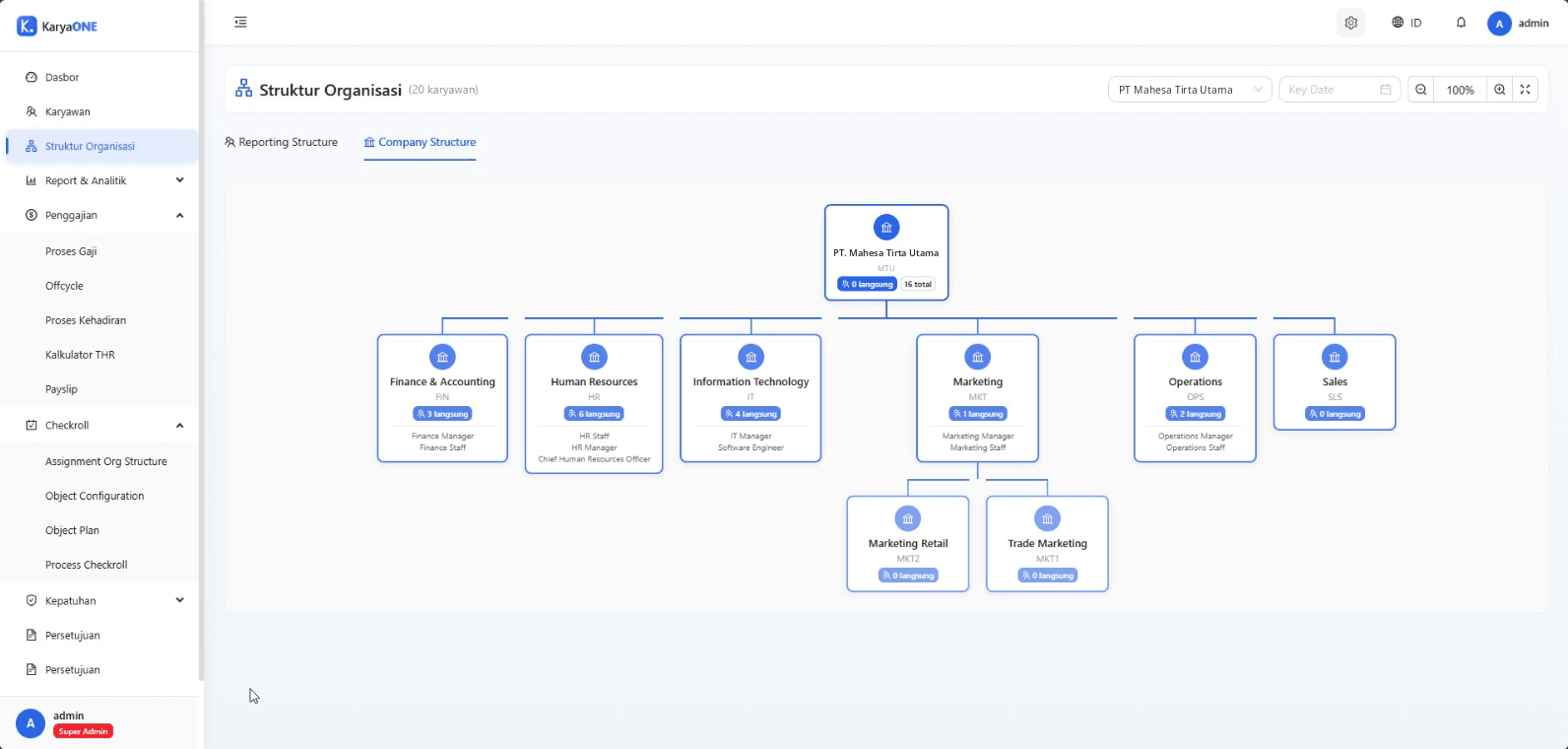
Task: Zoom out the org chart
Action: 1421,90
